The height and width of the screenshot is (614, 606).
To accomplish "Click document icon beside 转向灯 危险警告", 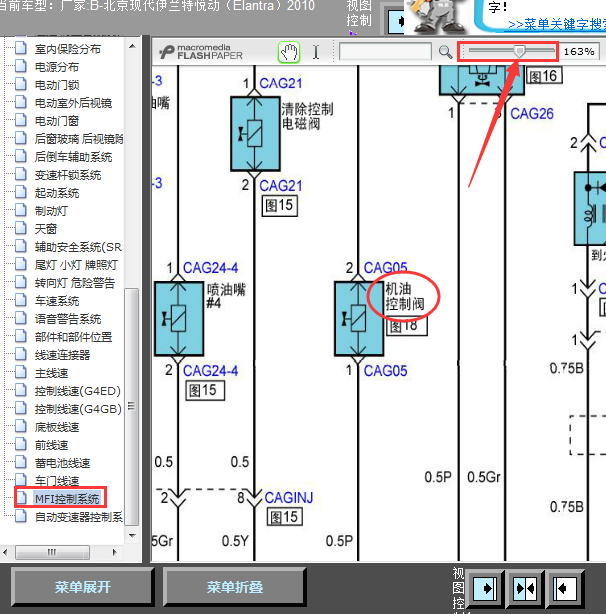I will coord(20,282).
